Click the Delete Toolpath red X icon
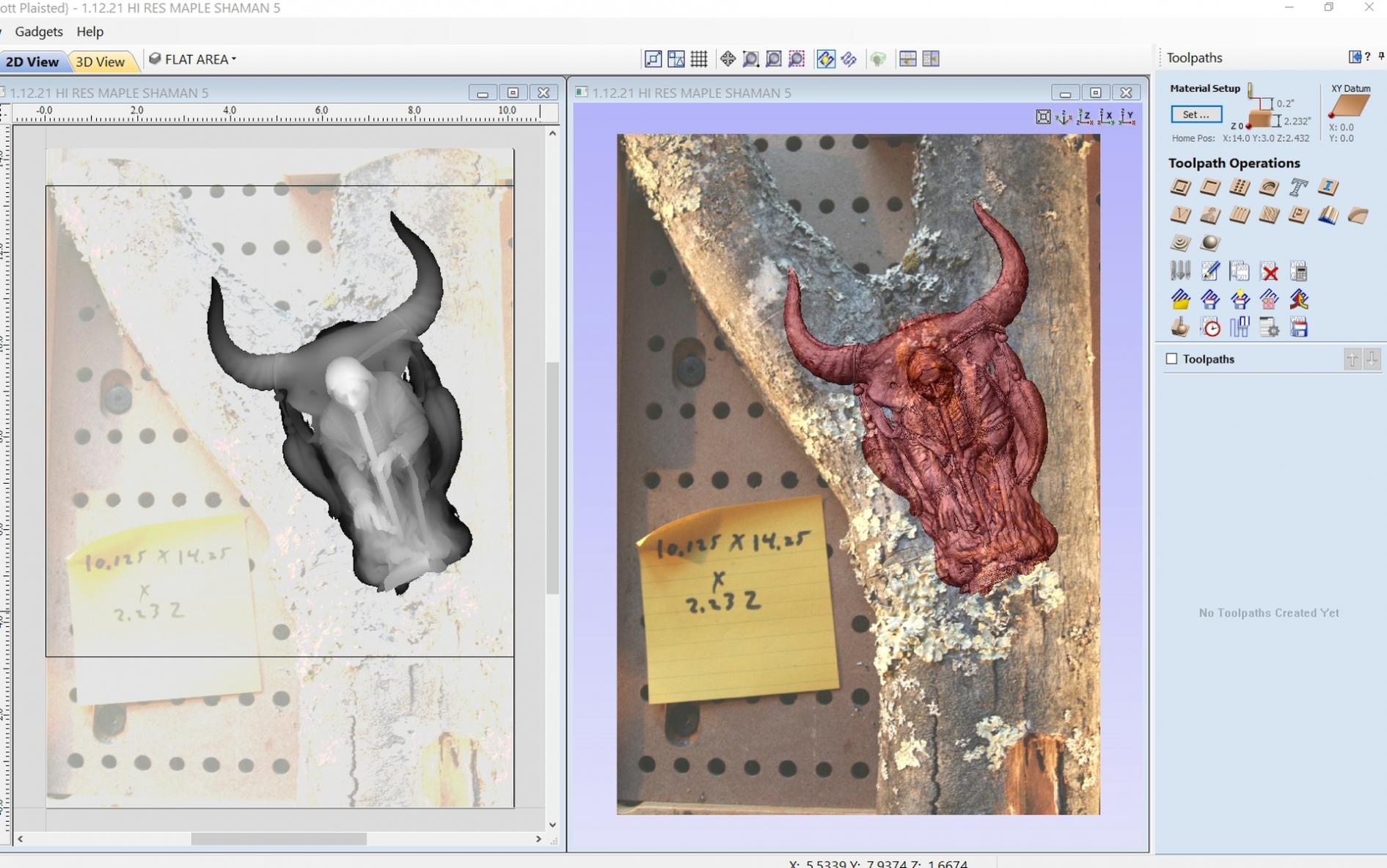Viewport: 1387px width, 868px height. pyautogui.click(x=1269, y=272)
